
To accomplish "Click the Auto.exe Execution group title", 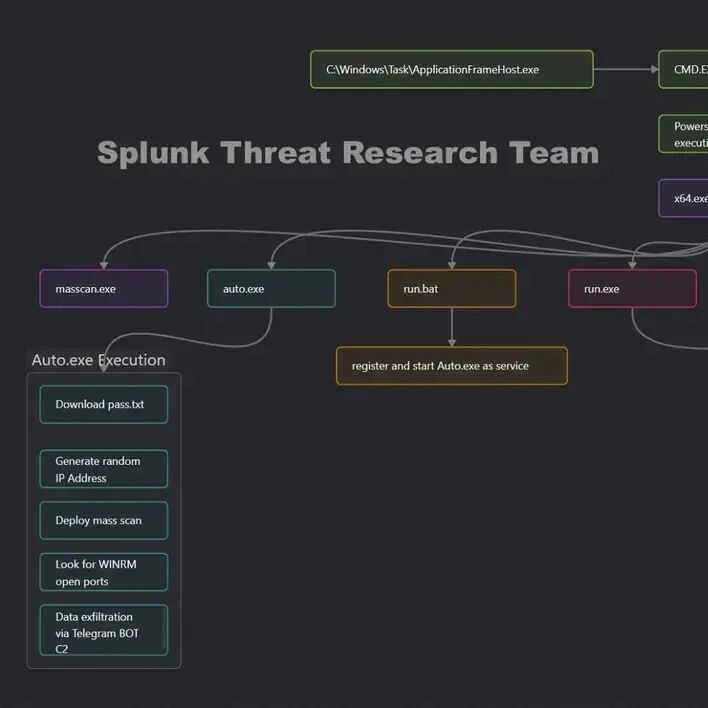I will [x=98, y=360].
